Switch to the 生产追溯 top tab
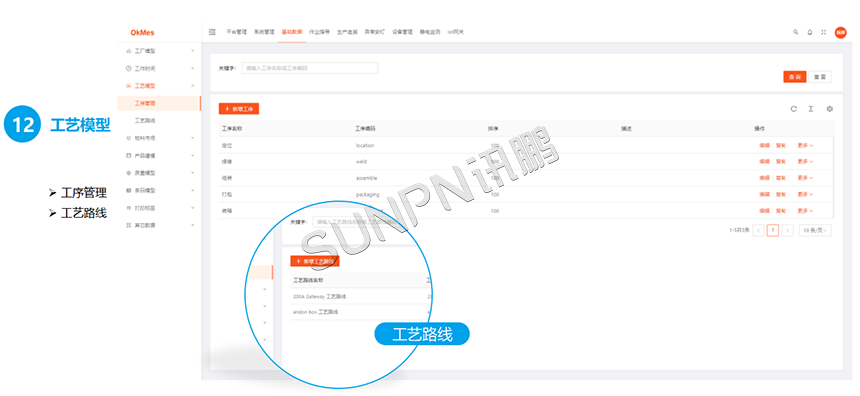This screenshot has height=396, width=860. (347, 32)
